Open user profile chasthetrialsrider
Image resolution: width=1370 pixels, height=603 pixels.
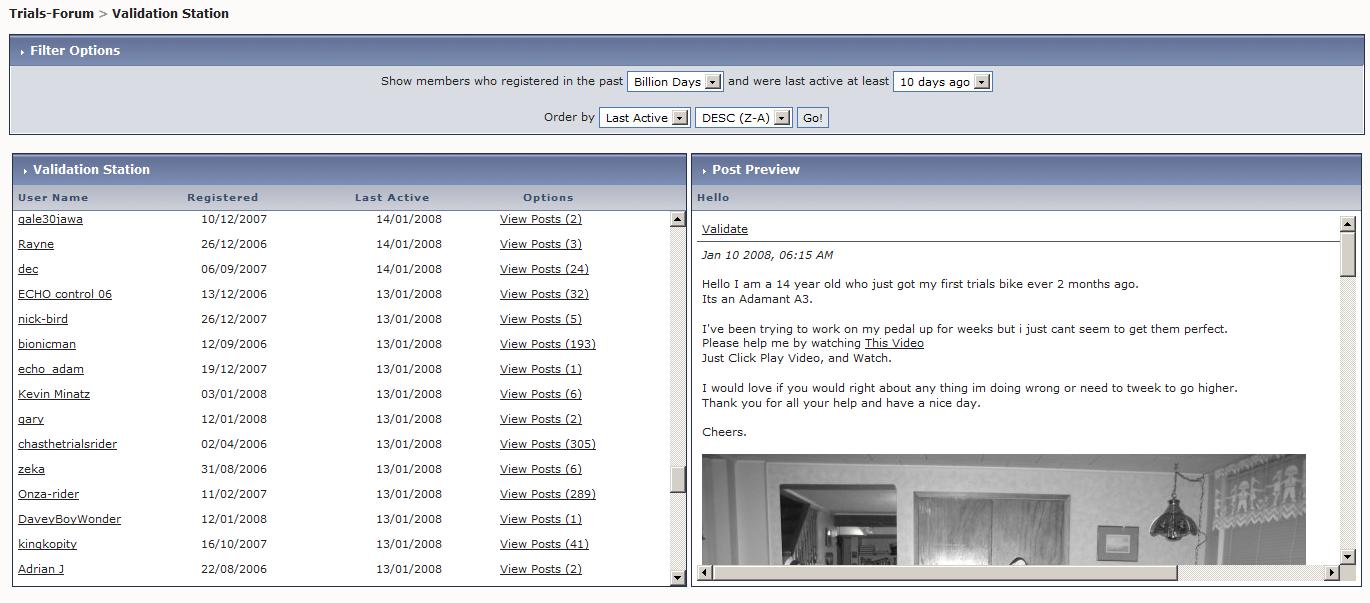tap(67, 444)
